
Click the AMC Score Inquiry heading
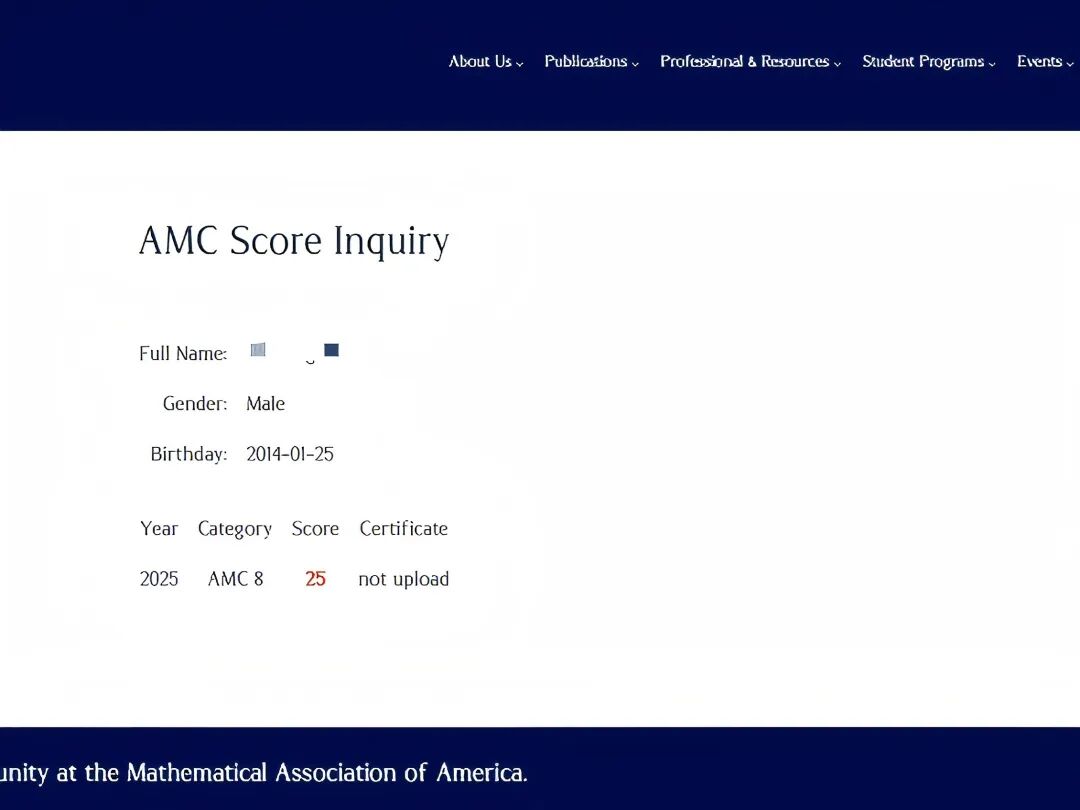coord(293,241)
